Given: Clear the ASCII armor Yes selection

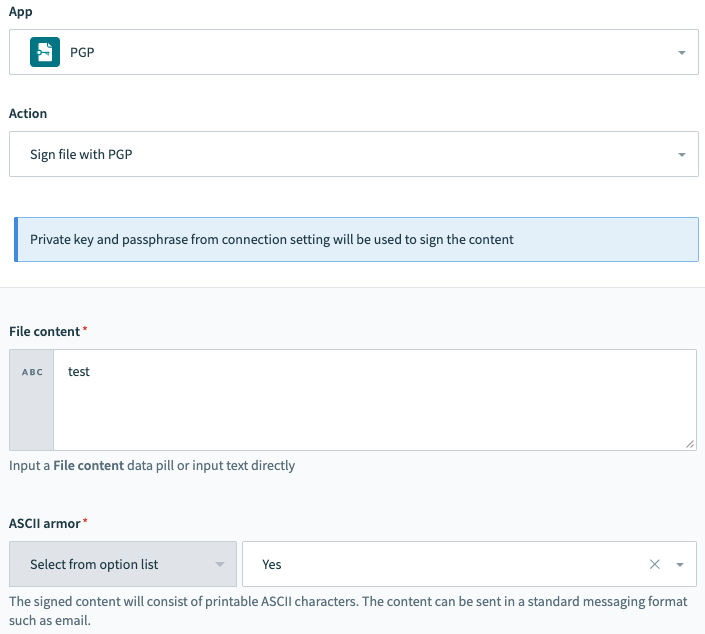Looking at the screenshot, I should point(655,564).
